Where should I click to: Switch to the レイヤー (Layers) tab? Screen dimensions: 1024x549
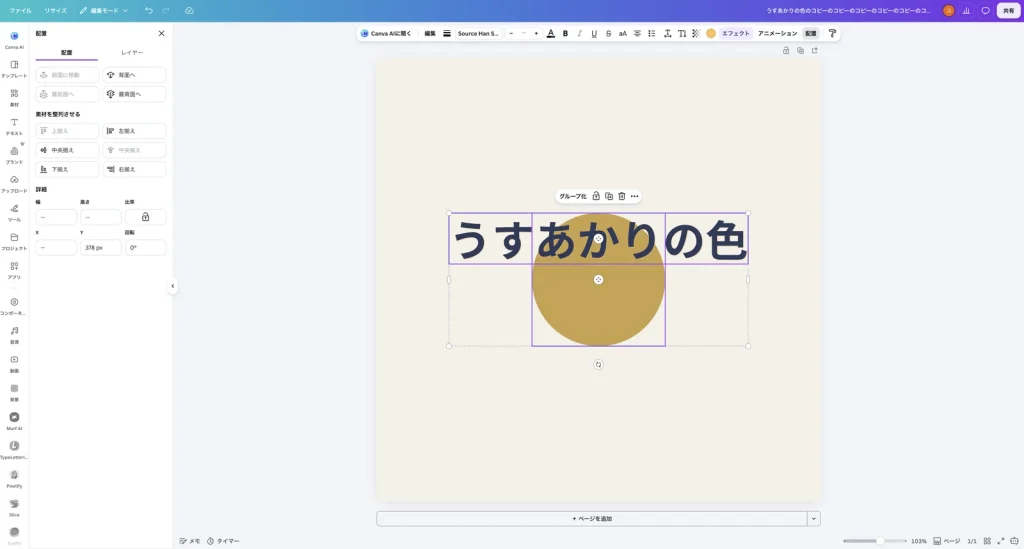[132, 52]
